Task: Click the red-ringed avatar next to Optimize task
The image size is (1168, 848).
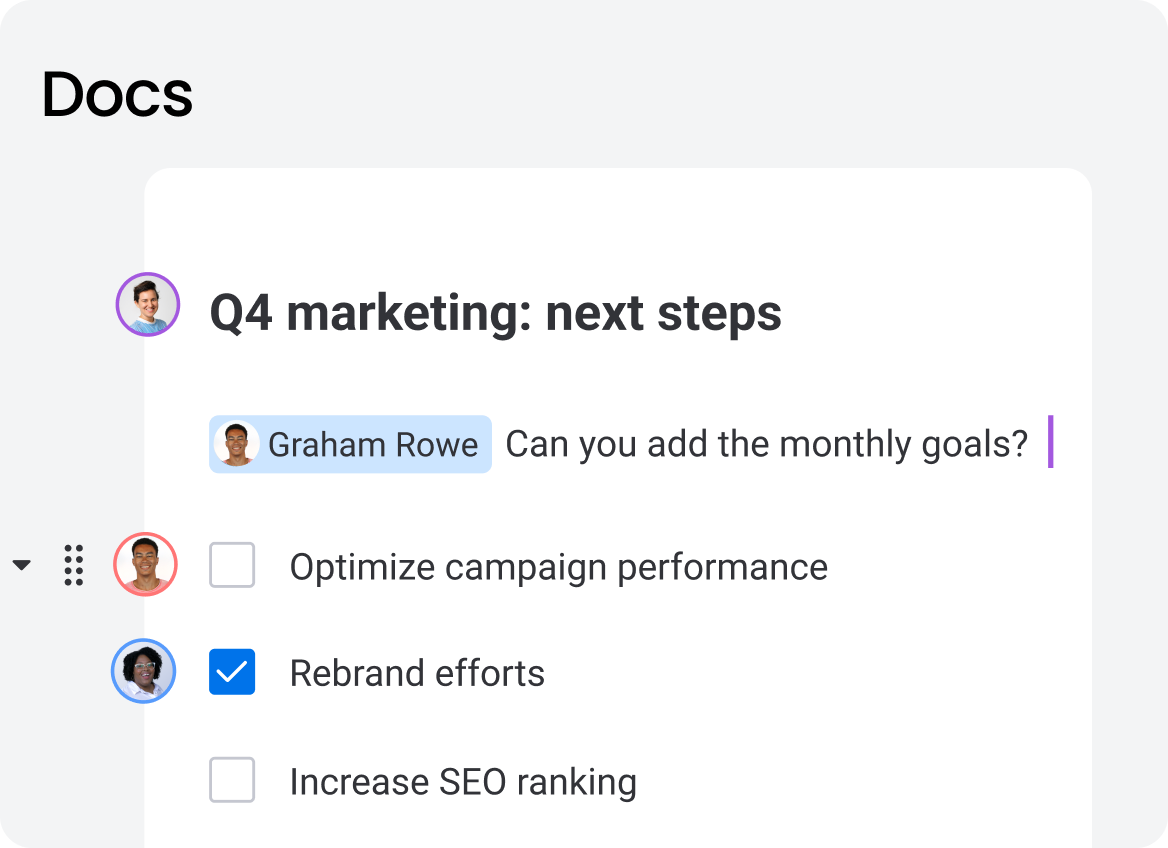Action: [145, 564]
